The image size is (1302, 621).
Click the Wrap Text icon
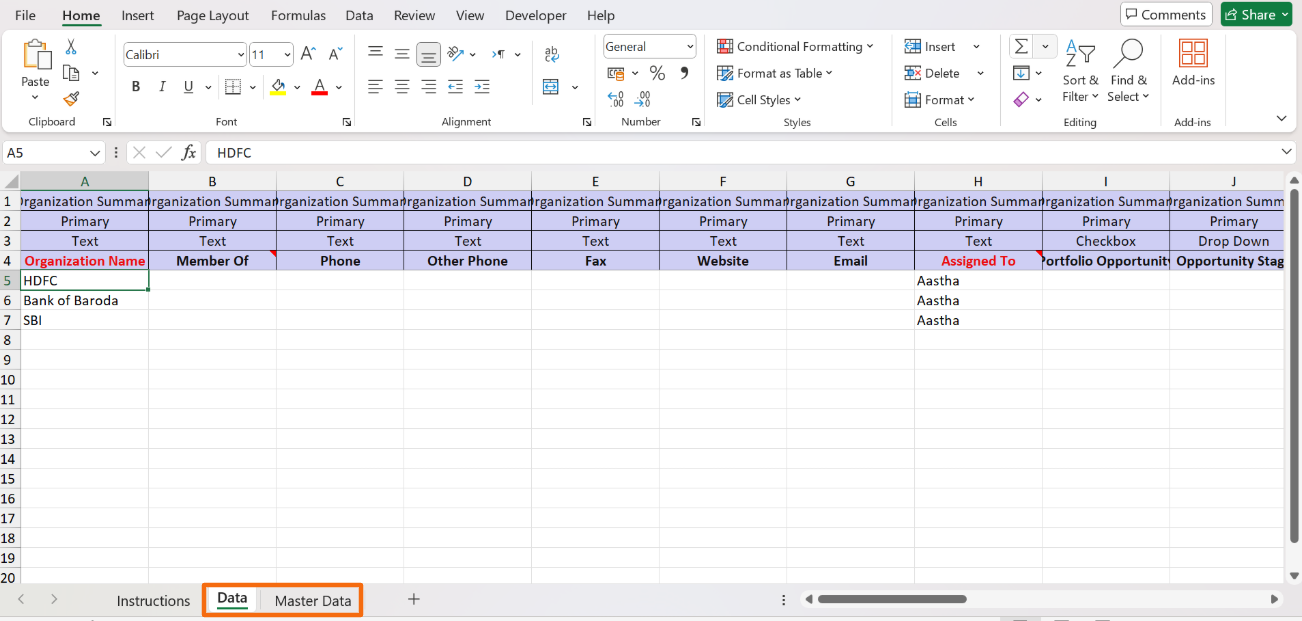coord(551,54)
